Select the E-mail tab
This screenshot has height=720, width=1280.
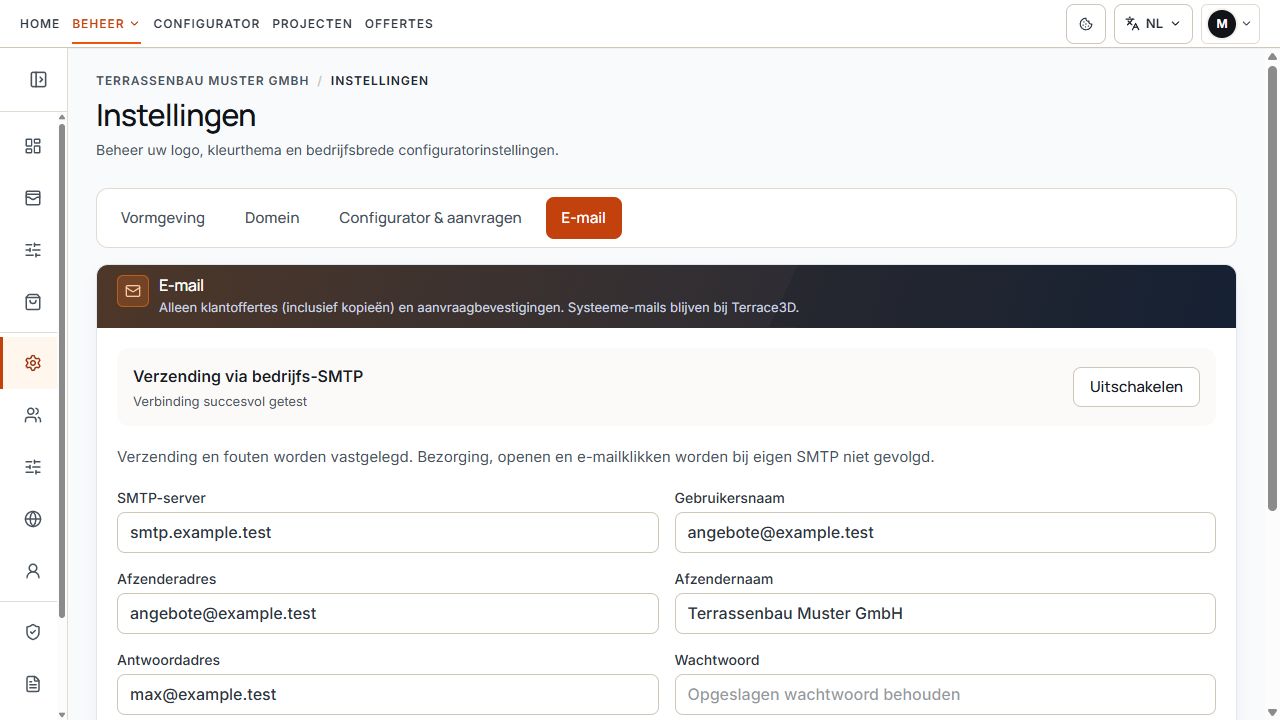click(584, 218)
